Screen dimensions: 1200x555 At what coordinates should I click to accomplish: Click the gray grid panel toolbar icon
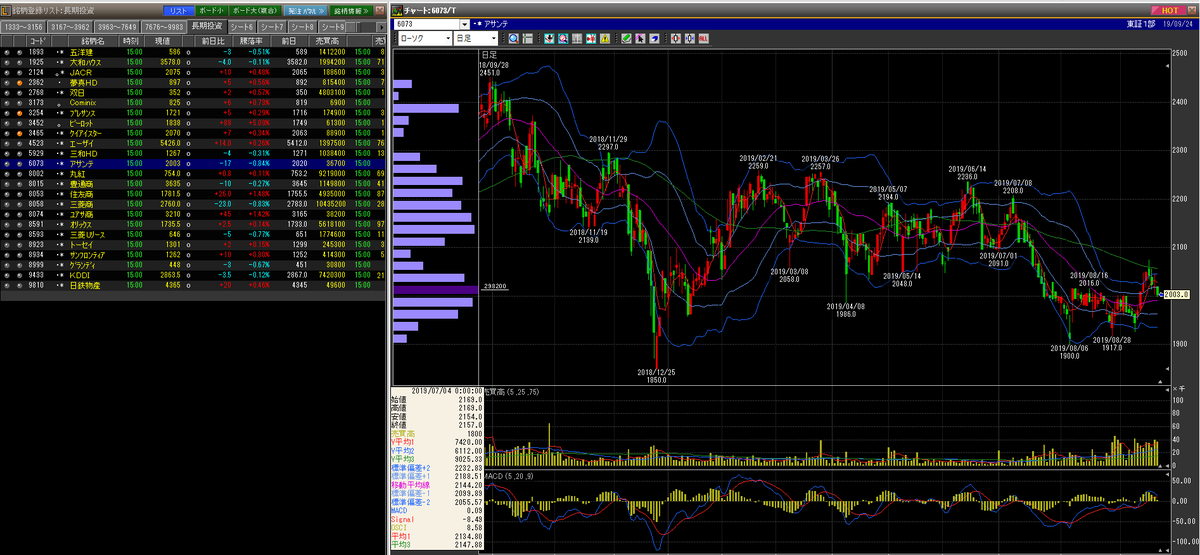point(577,38)
